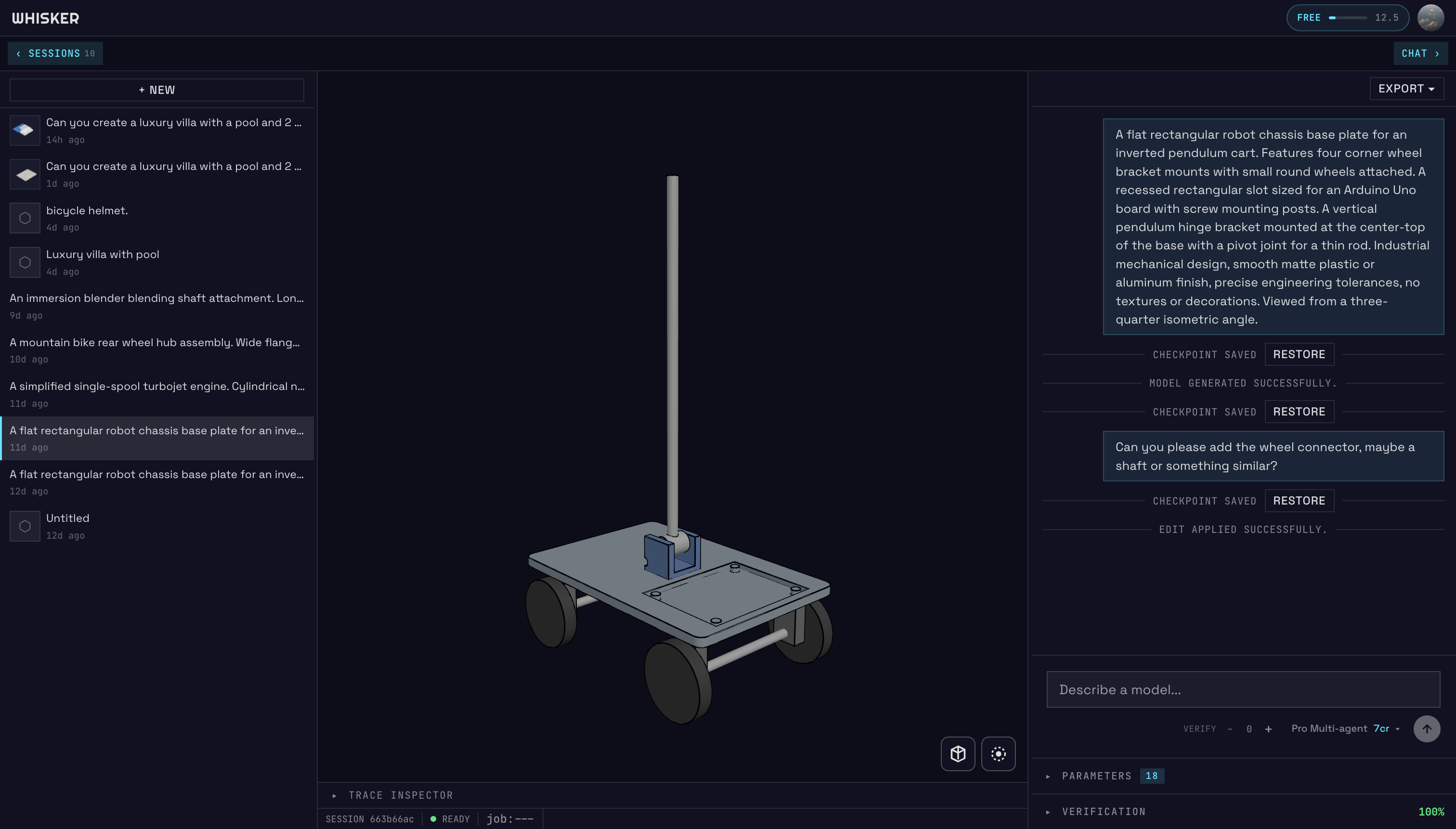Click the send arrow to submit the prompt
The width and height of the screenshot is (1456, 829).
[1427, 729]
